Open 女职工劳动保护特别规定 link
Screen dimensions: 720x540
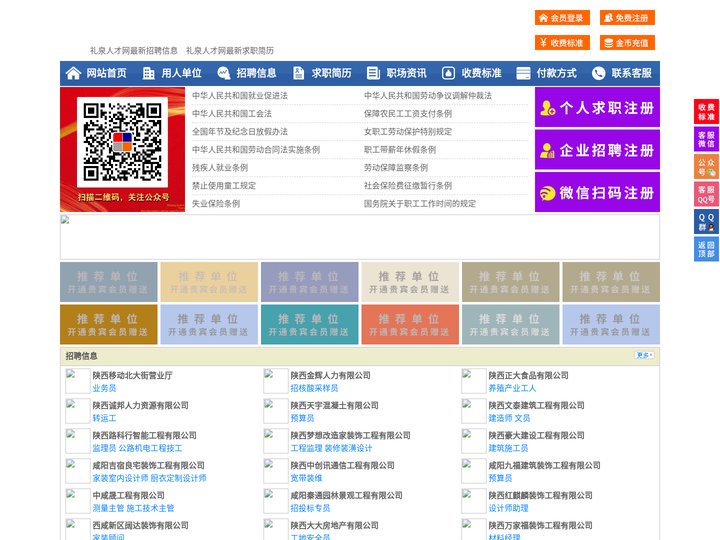click(408, 131)
